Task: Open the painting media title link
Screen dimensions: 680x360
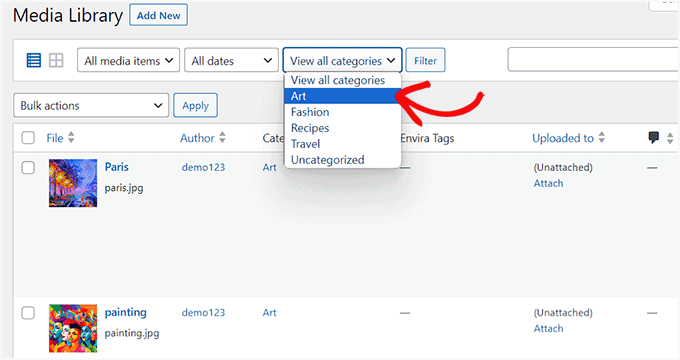Action: [x=125, y=312]
